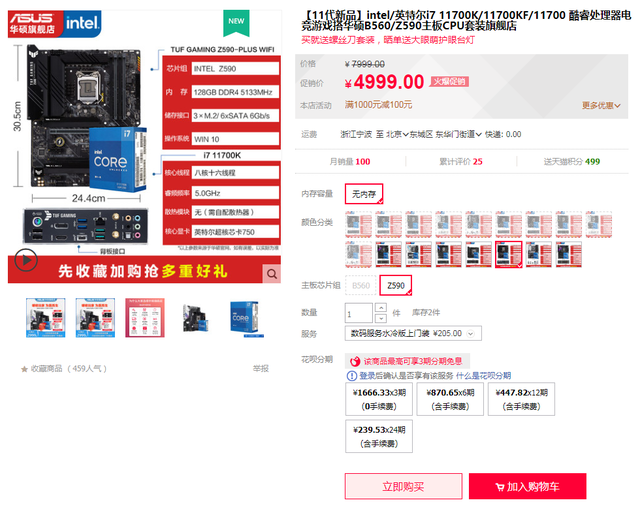This screenshot has width=640, height=528.
Task: Choose the Z590 motherboard chipset option
Action: coord(396,286)
